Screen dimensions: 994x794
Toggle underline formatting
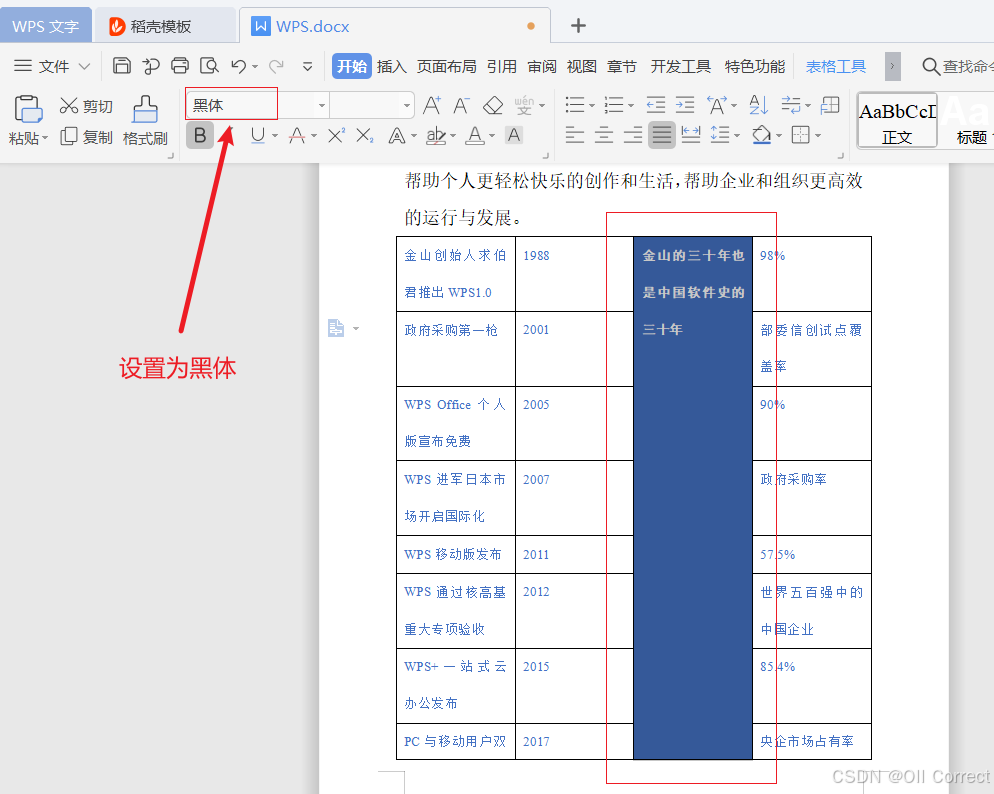pos(257,135)
